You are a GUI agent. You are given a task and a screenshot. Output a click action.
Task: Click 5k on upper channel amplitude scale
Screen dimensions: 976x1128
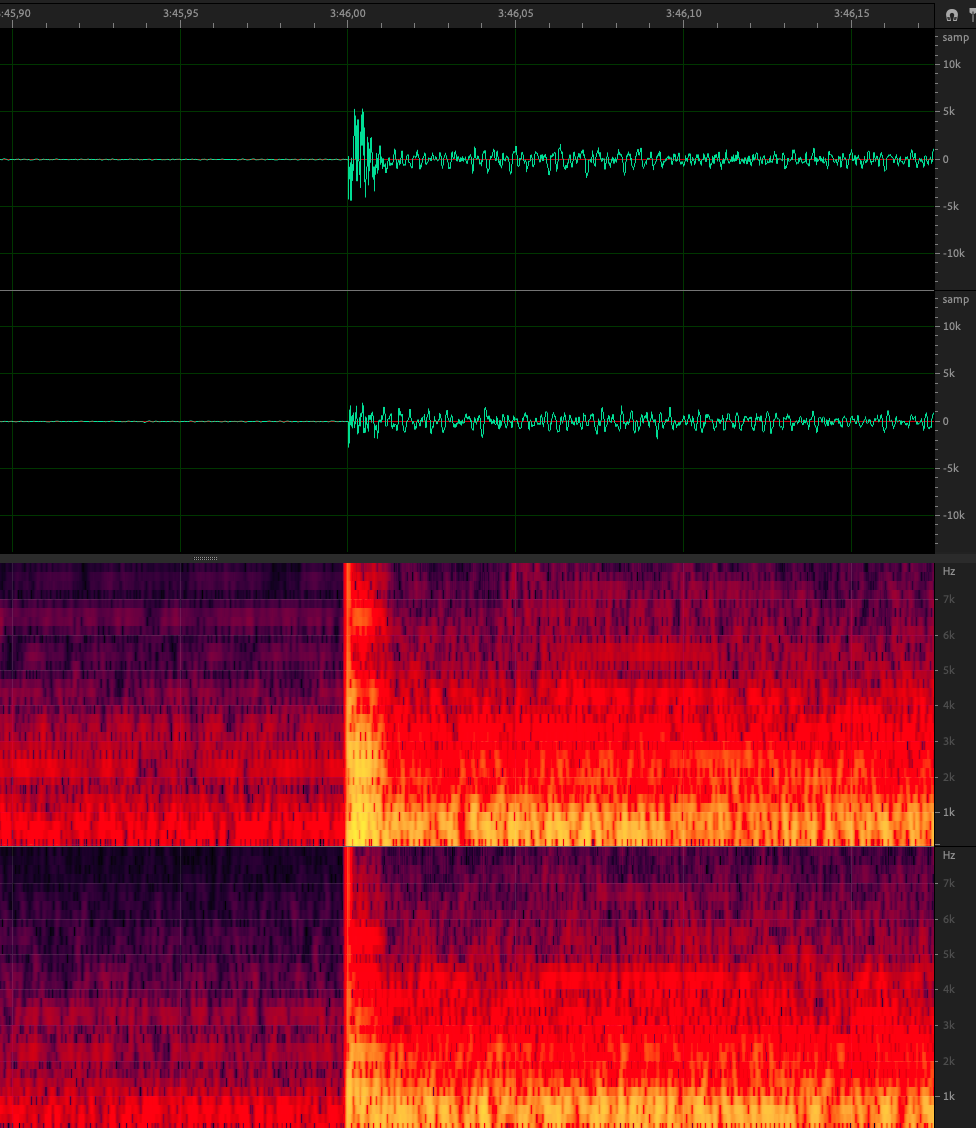click(x=952, y=112)
